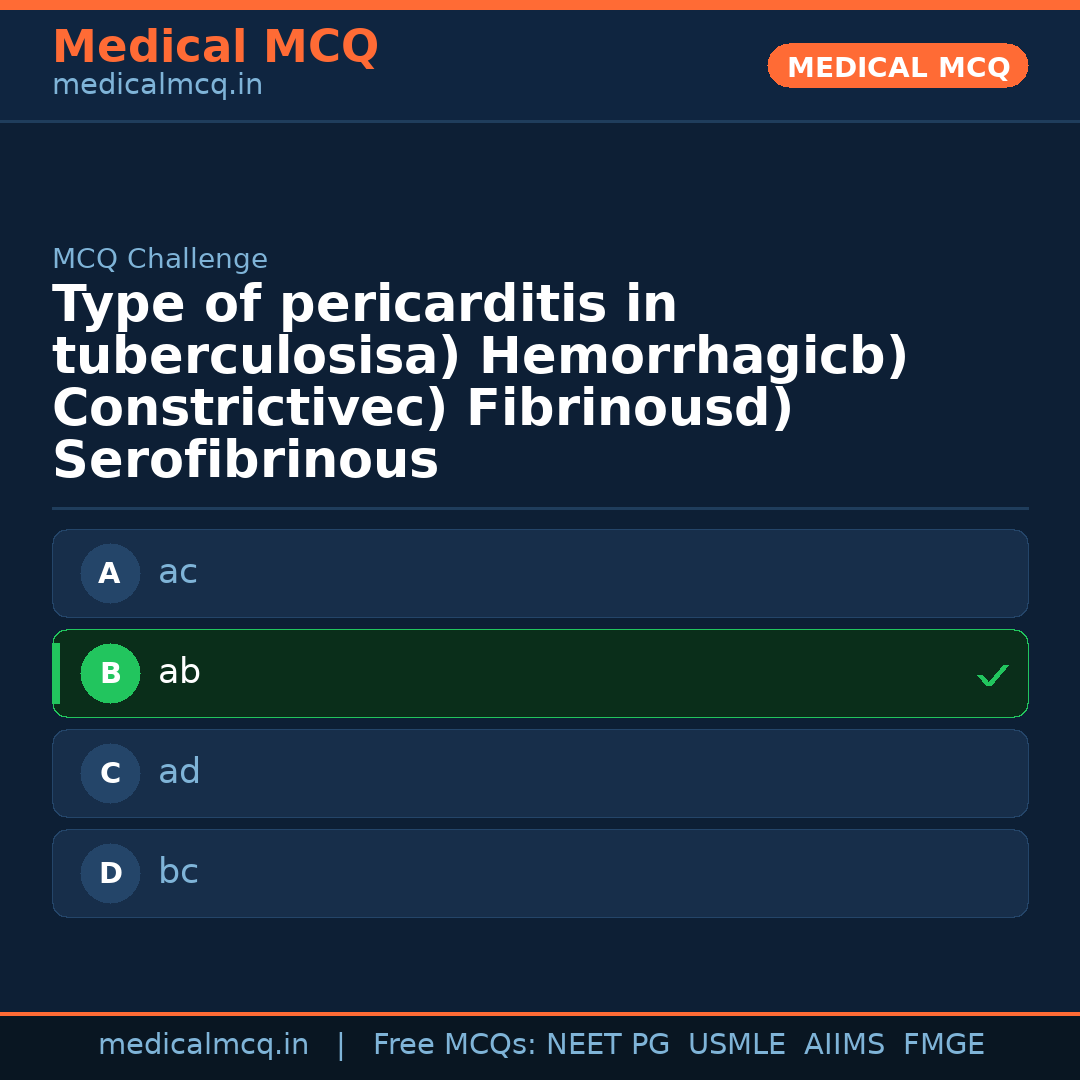Click NEET PG in the footer
The height and width of the screenshot is (1080, 1080).
608,1045
